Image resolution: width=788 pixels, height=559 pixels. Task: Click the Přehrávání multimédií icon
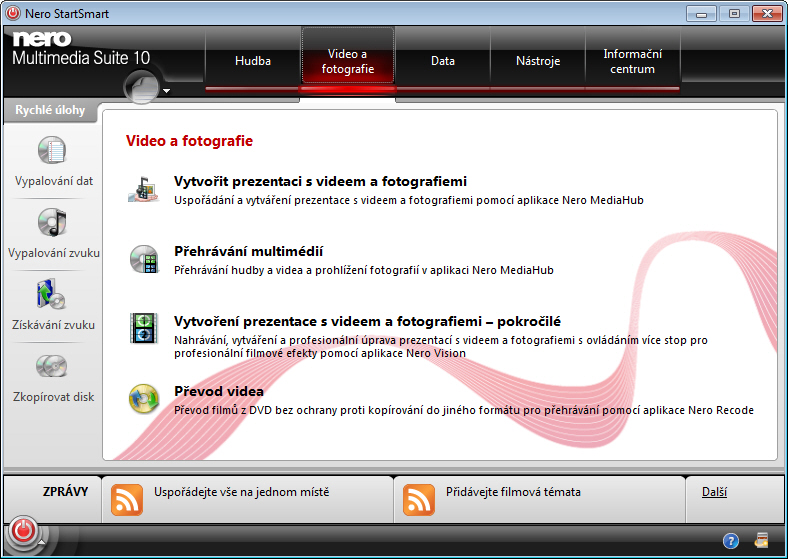[143, 259]
